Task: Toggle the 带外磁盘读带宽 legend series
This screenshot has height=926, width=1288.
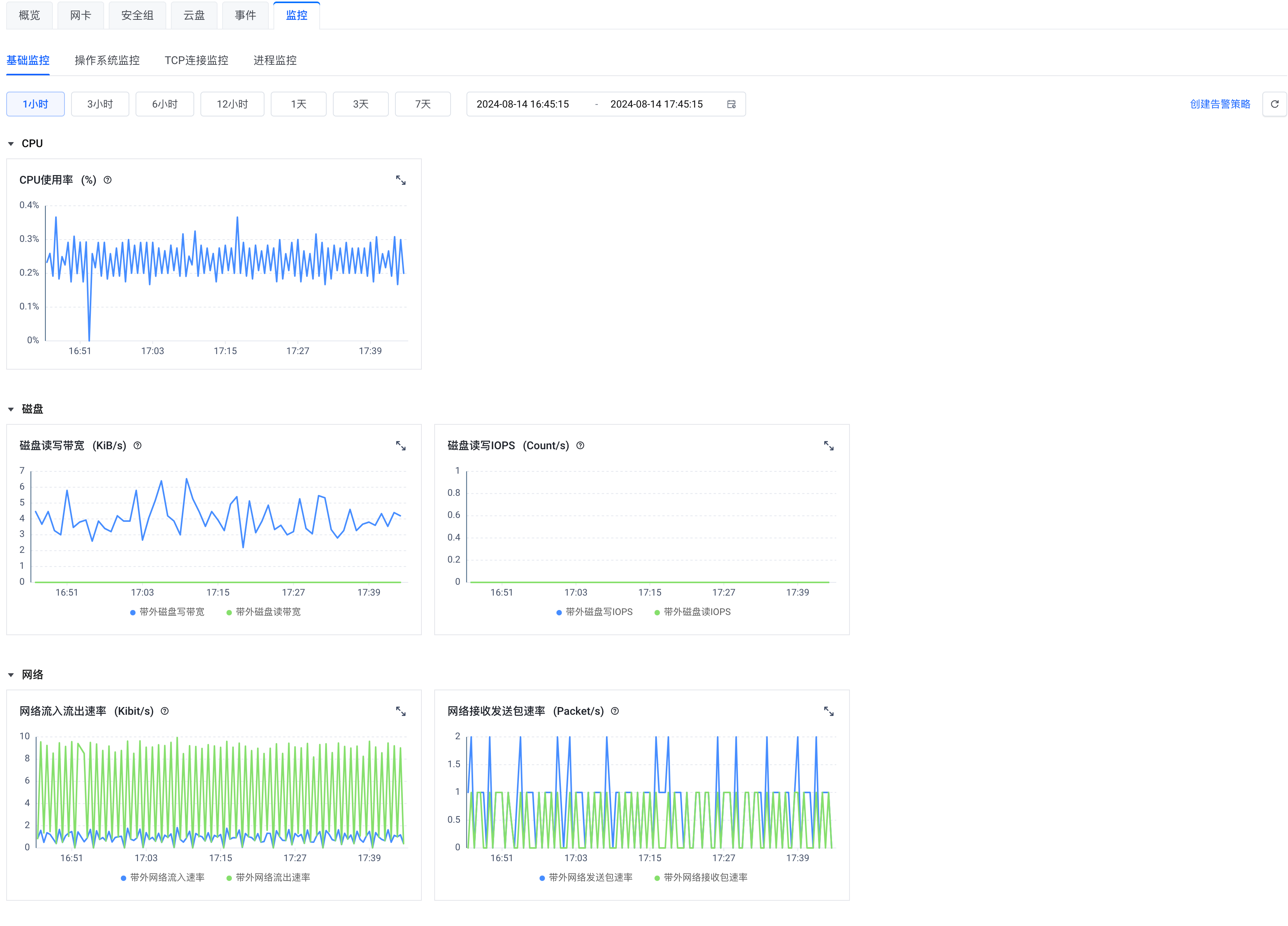Action: pos(263,612)
